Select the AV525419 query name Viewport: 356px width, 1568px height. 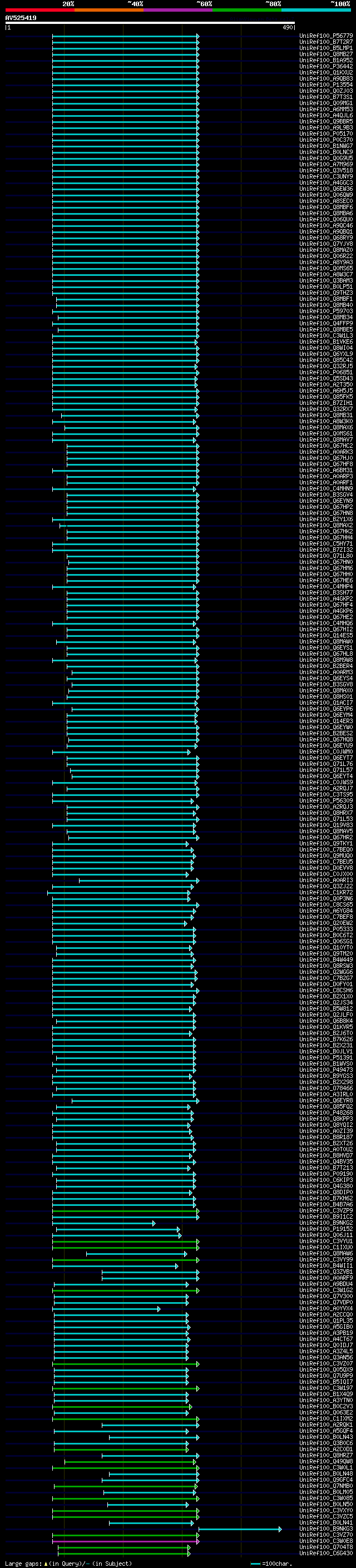(x=21, y=18)
